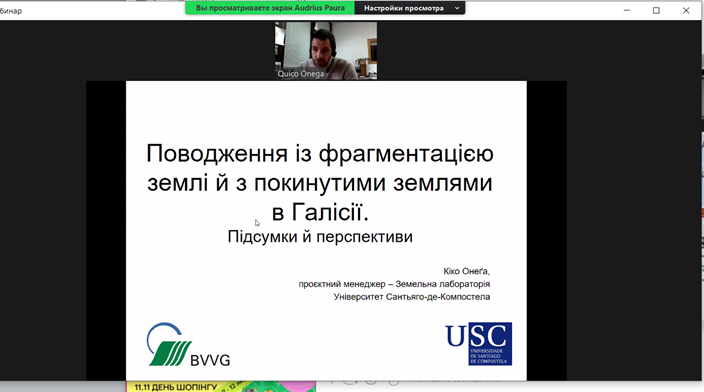
Task: Click the green BVVG stripes emblem
Action: tap(170, 353)
